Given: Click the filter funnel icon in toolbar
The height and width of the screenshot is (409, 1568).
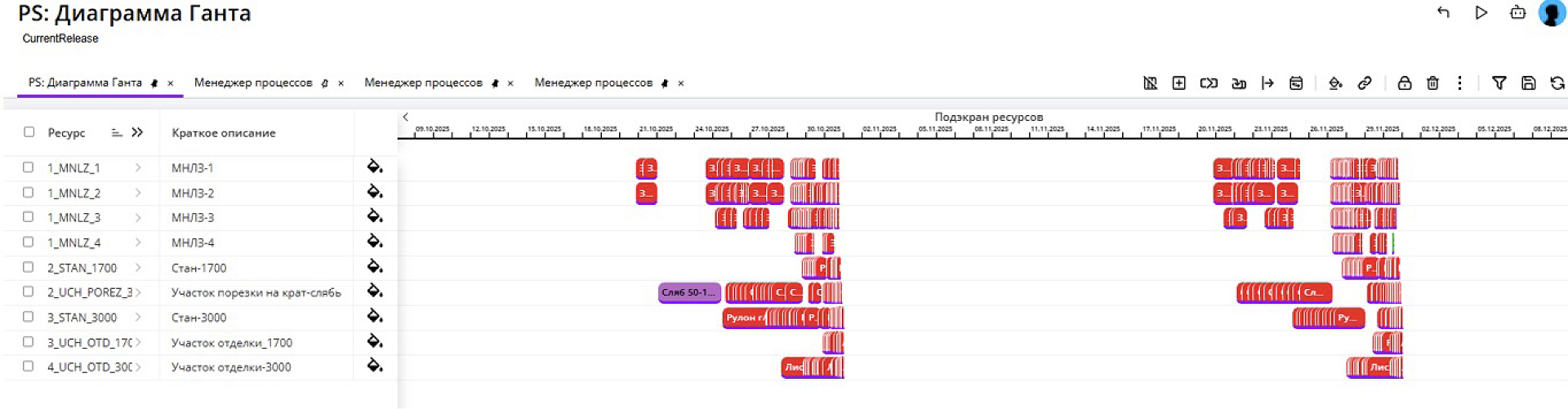Looking at the screenshot, I should (x=1499, y=83).
